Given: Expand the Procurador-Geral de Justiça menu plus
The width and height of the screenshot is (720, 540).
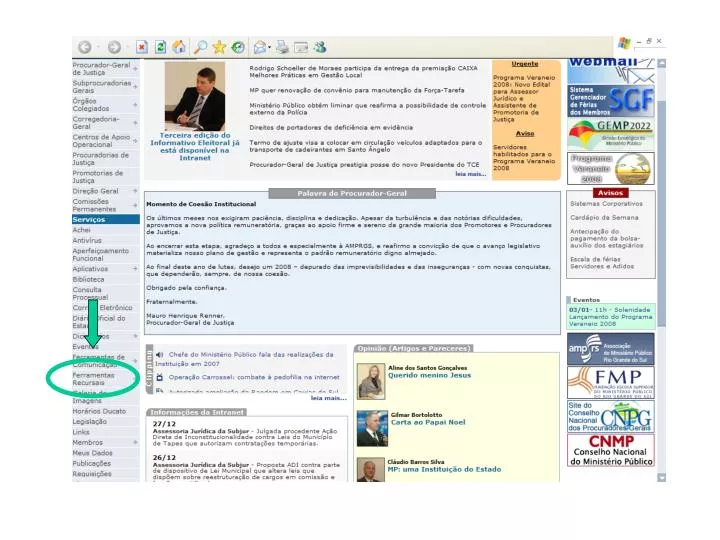Looking at the screenshot, I should (x=135, y=69).
